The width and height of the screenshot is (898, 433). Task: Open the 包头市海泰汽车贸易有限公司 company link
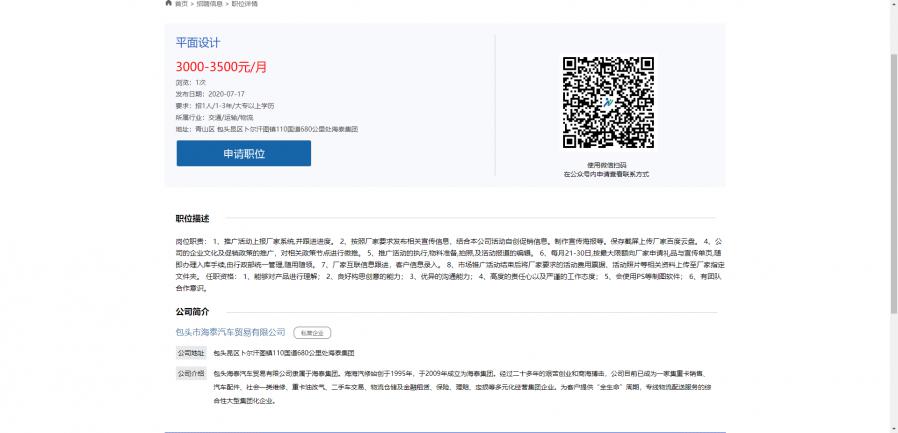(x=231, y=332)
